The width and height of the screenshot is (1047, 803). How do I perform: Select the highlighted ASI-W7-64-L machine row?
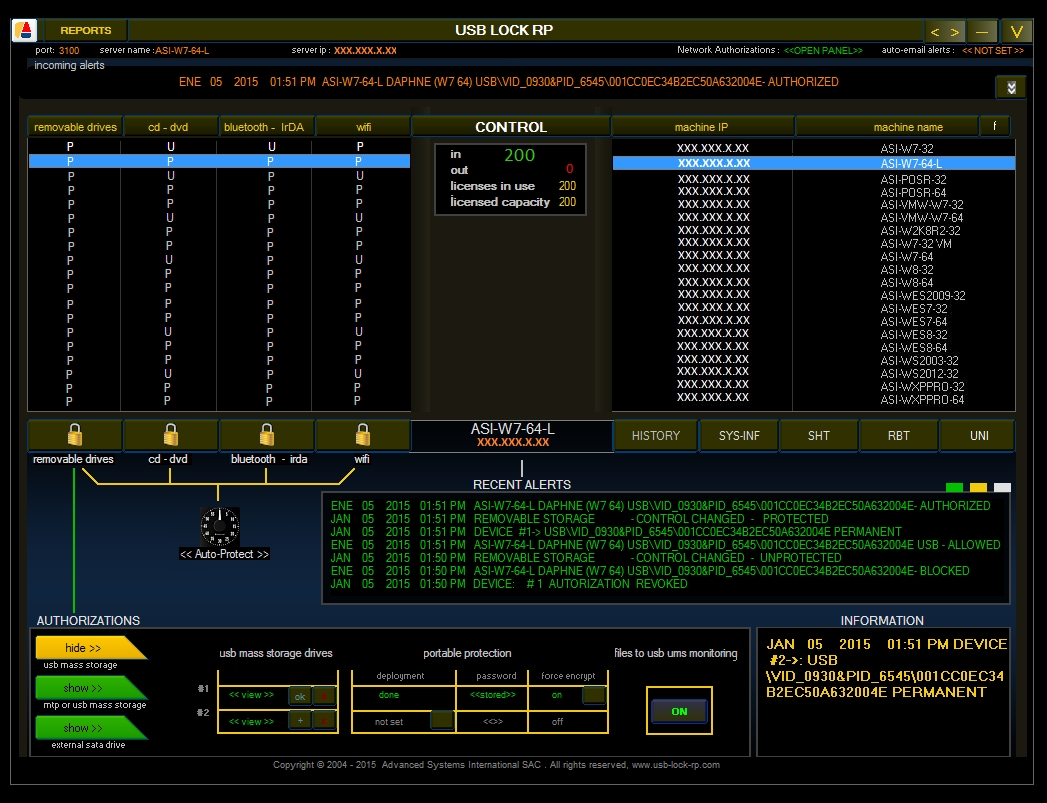point(813,164)
